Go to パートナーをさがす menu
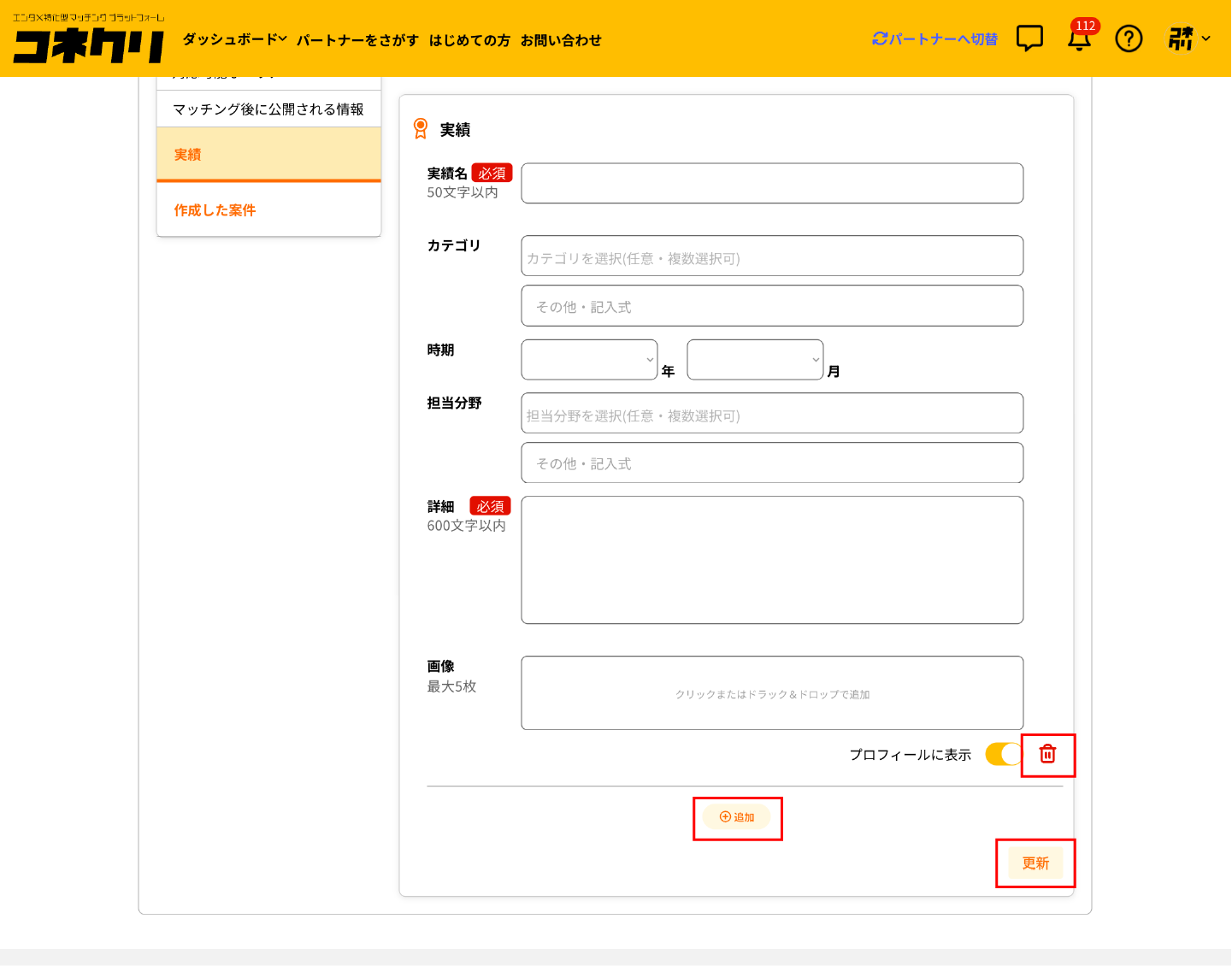The image size is (1232, 966). [x=357, y=40]
